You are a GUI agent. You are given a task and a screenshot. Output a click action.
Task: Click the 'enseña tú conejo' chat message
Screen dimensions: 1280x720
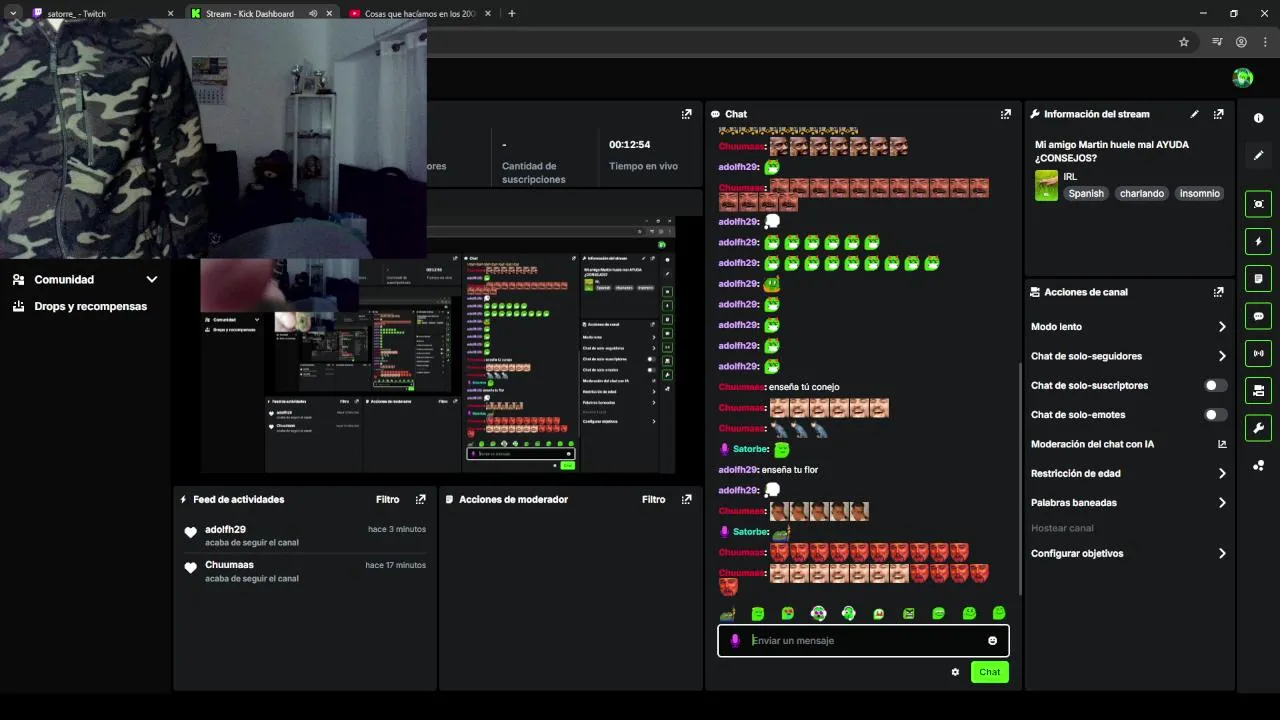coord(804,387)
